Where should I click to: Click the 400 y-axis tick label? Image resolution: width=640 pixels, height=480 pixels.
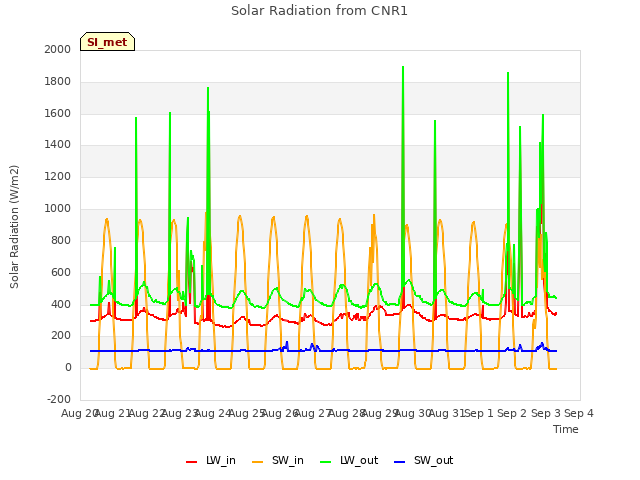[x=61, y=304]
